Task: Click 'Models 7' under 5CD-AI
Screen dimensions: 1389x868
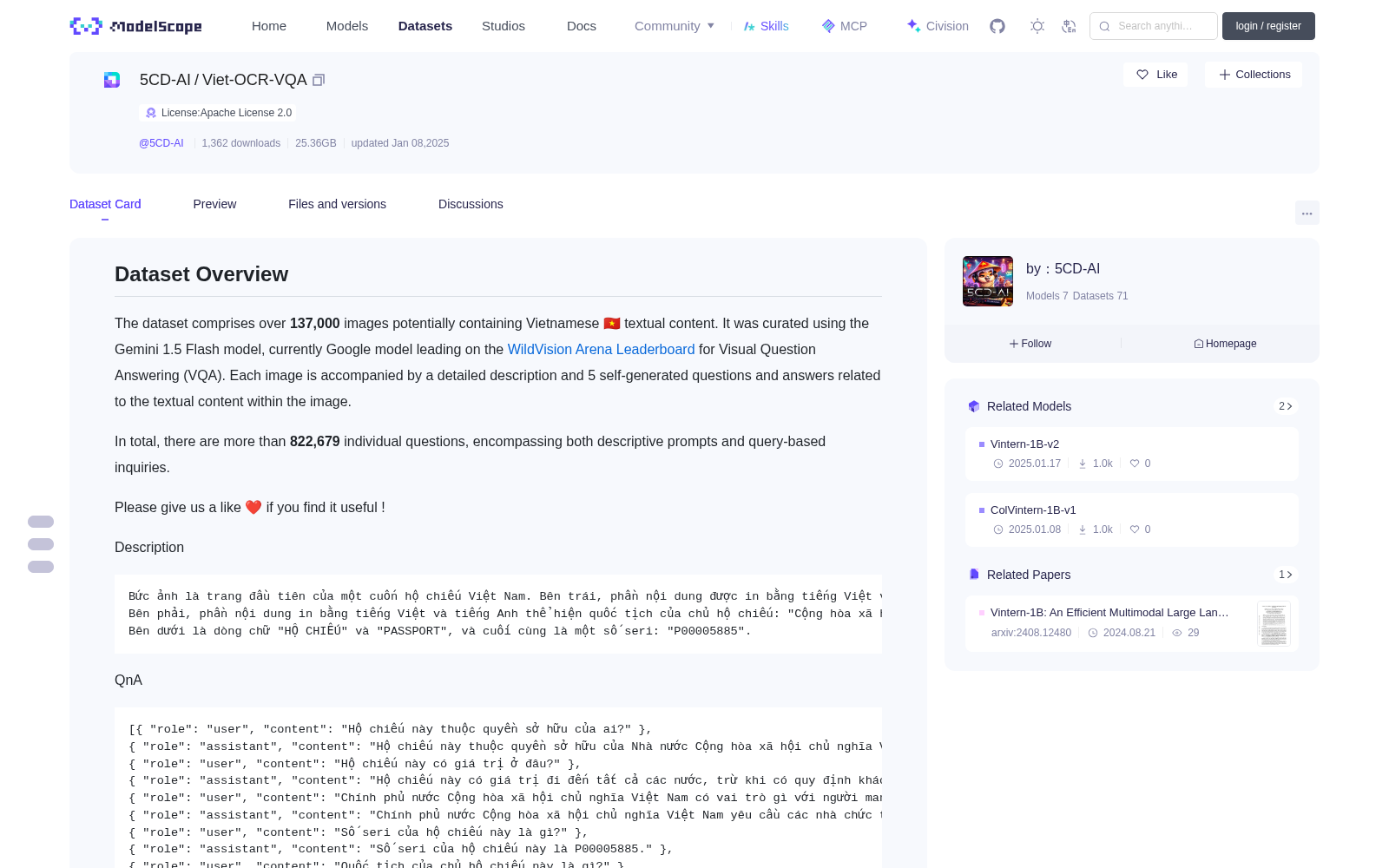Action: pyautogui.click(x=1047, y=296)
